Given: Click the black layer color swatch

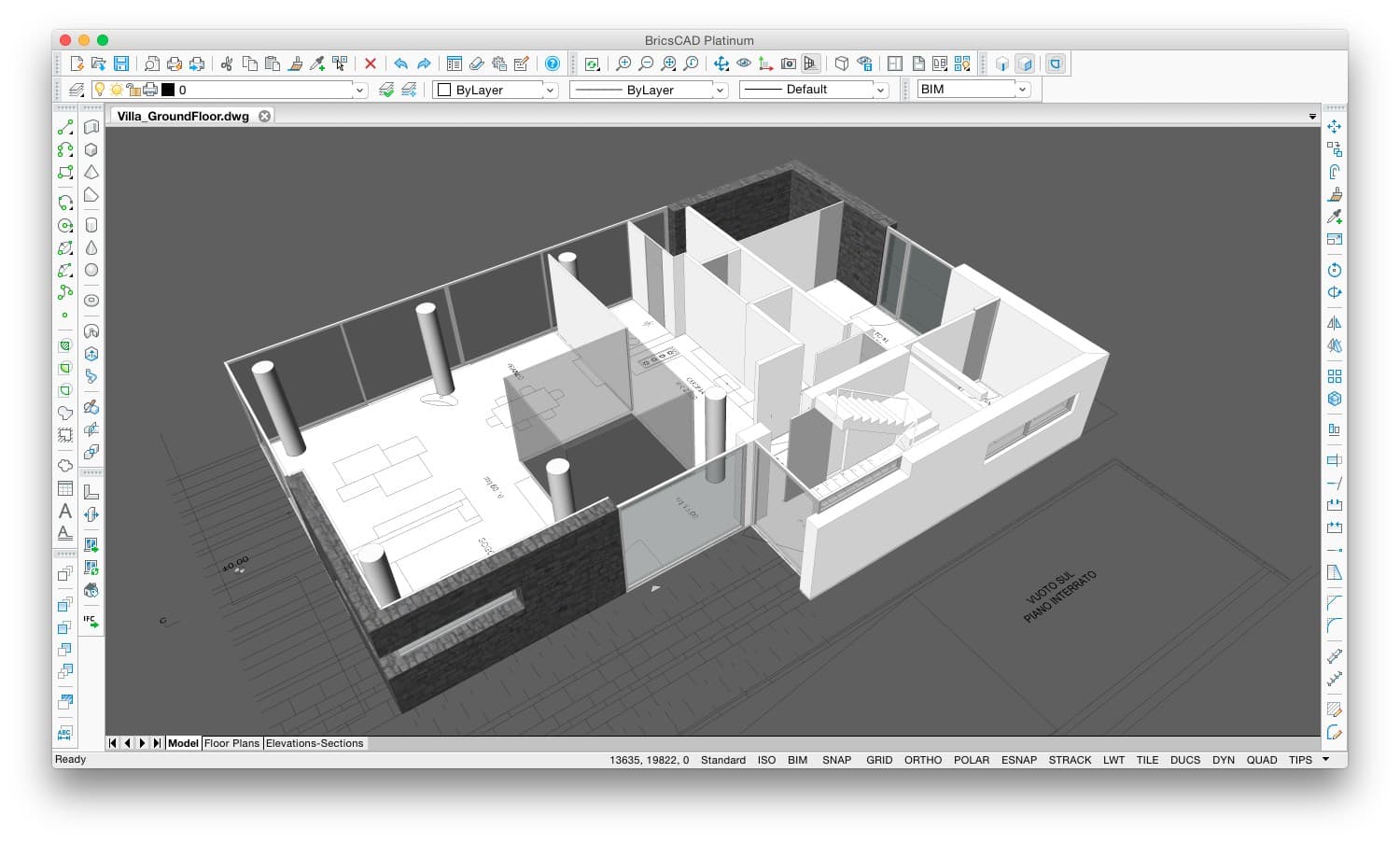Looking at the screenshot, I should pyautogui.click(x=168, y=90).
